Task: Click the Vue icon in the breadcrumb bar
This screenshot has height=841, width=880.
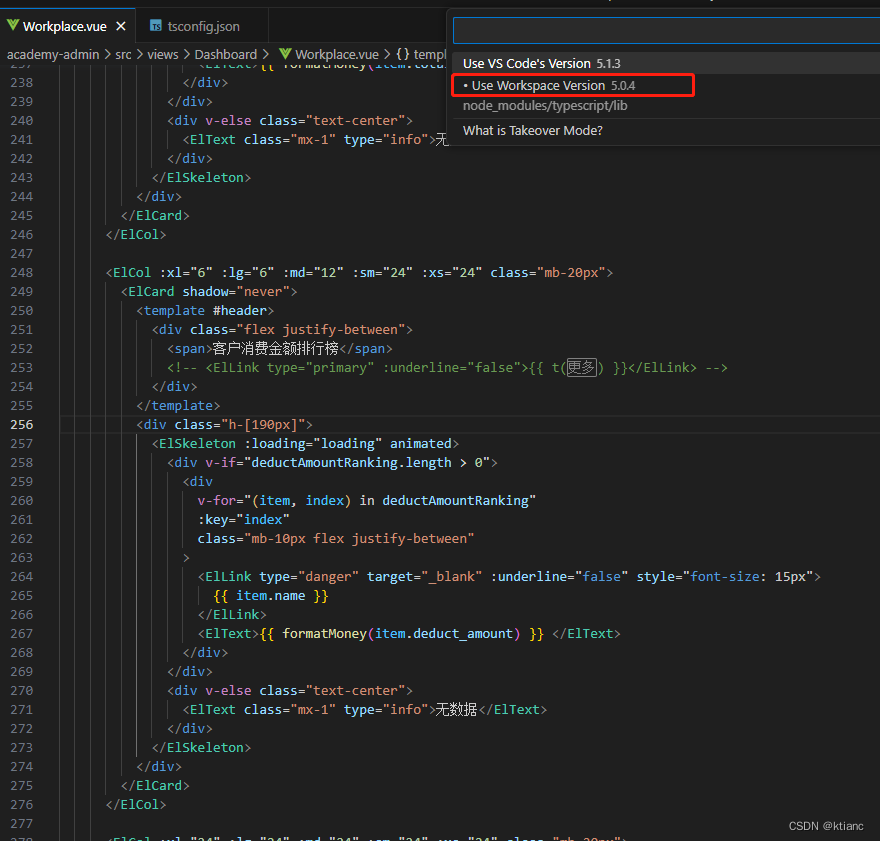Action: click(x=287, y=54)
